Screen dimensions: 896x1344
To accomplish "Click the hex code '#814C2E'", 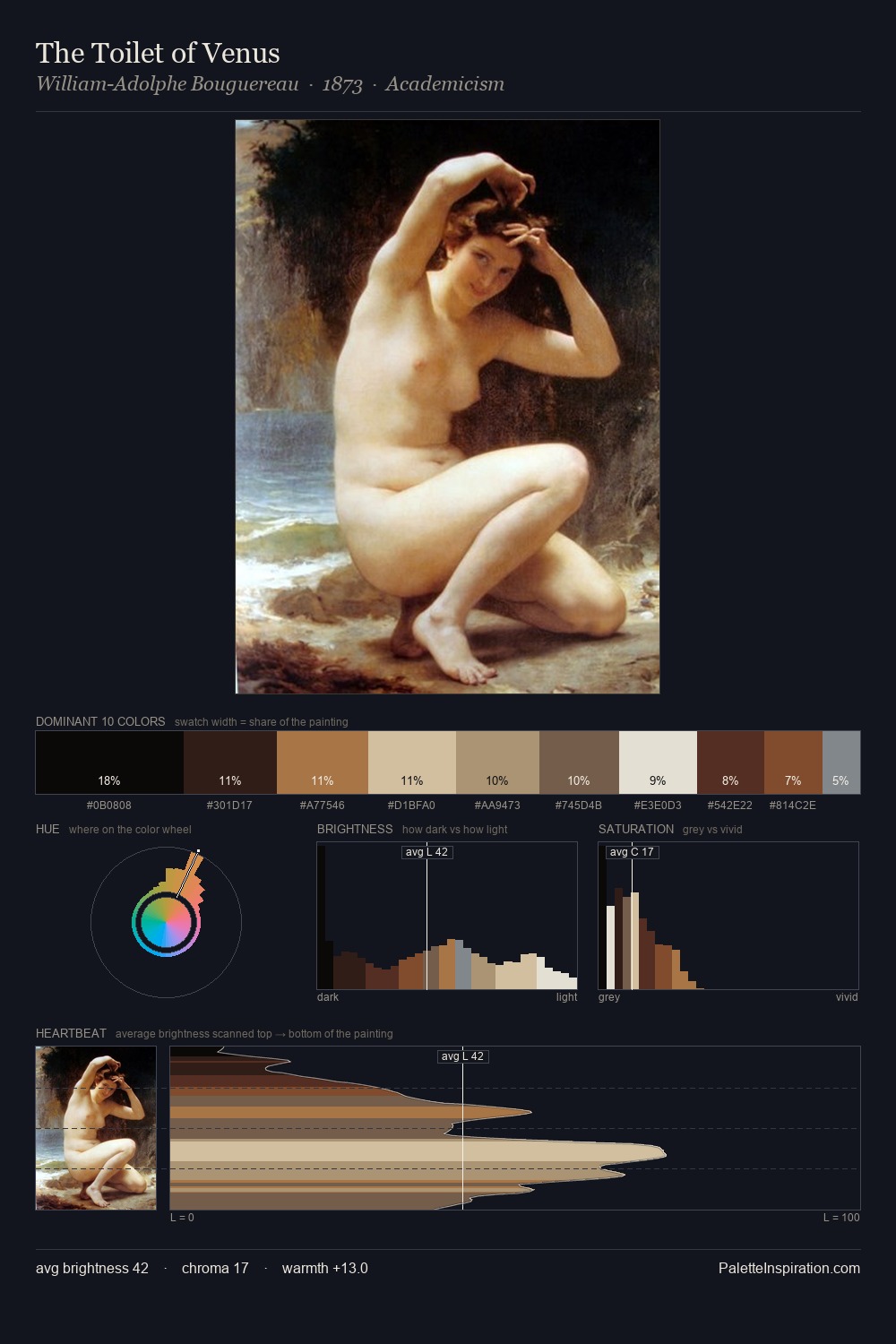I will pyautogui.click(x=793, y=806).
